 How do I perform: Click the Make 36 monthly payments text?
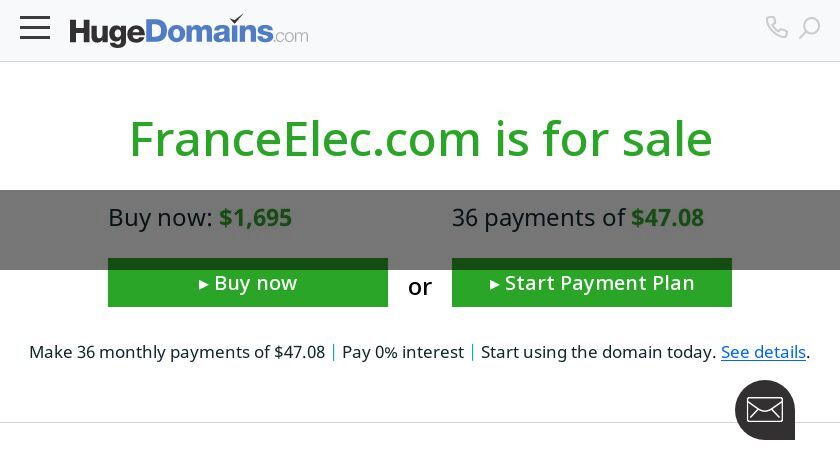[x=177, y=352]
